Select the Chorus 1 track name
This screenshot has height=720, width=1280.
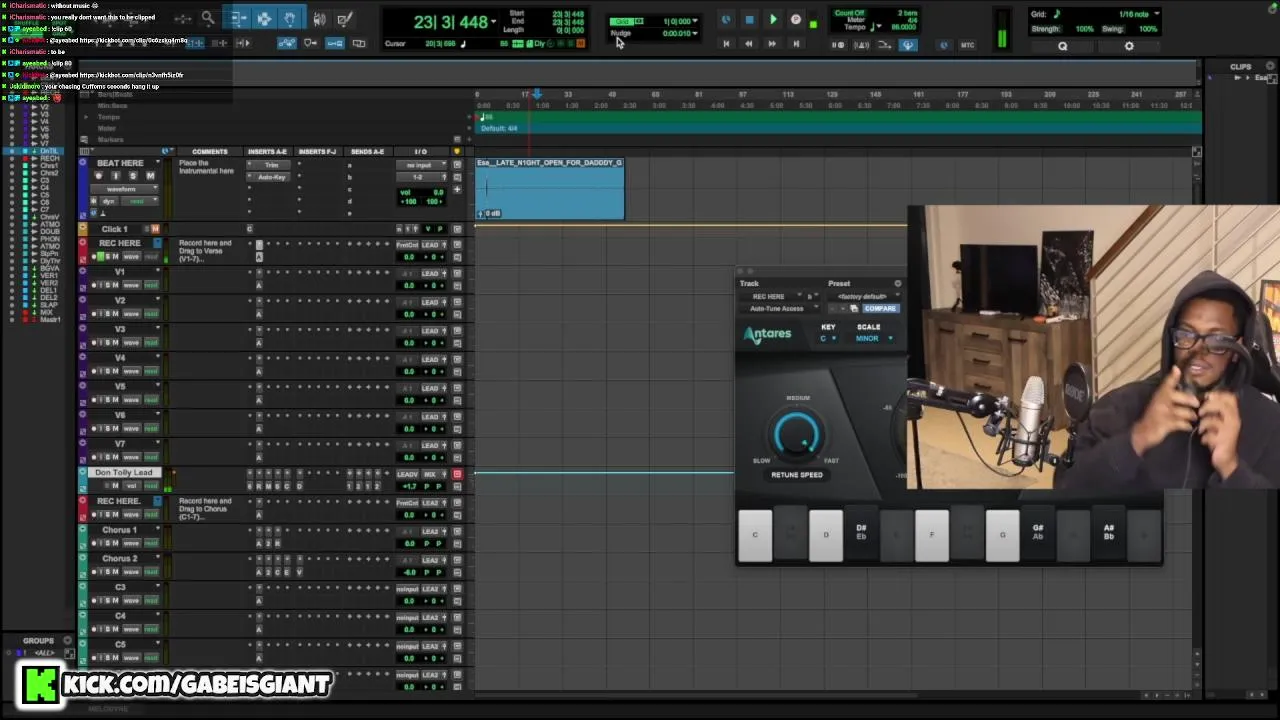coord(119,530)
